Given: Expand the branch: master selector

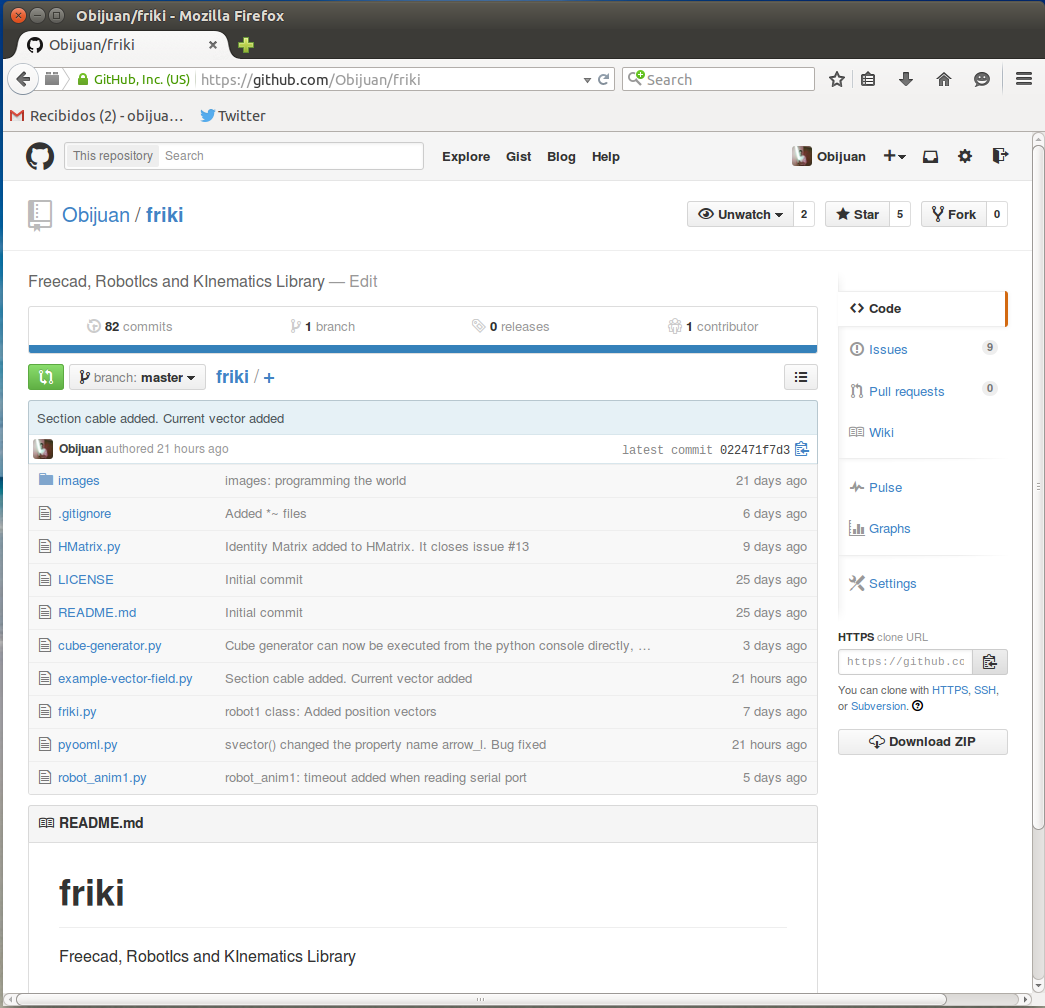Looking at the screenshot, I should pyautogui.click(x=137, y=377).
